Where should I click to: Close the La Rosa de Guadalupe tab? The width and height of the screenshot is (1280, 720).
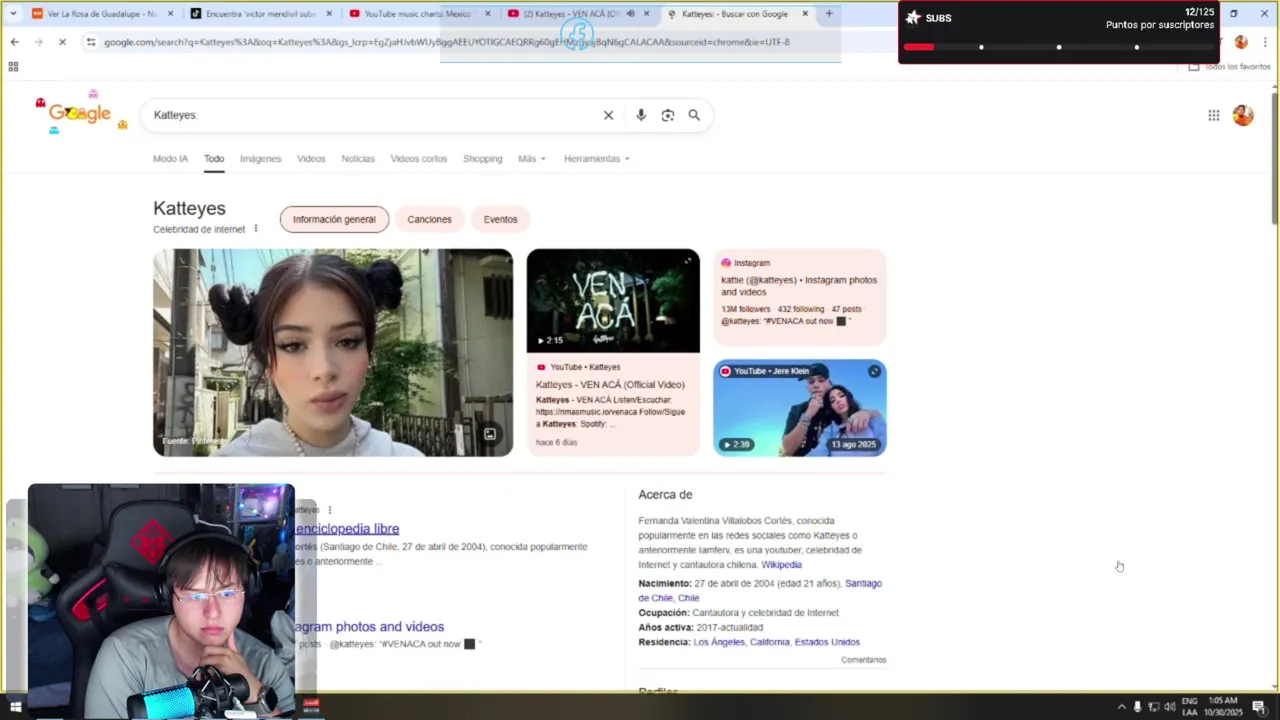[170, 14]
